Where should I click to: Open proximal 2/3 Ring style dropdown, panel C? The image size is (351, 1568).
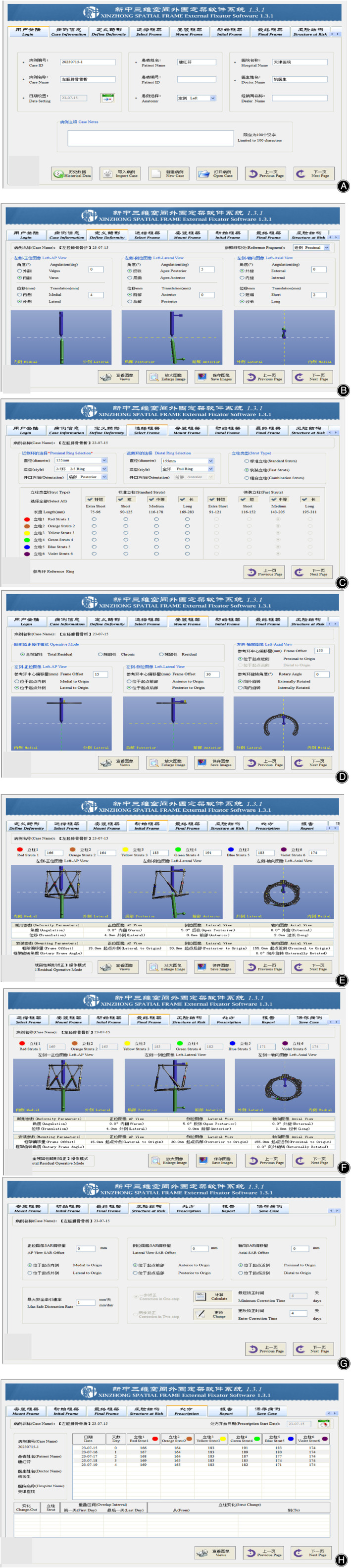pos(81,469)
